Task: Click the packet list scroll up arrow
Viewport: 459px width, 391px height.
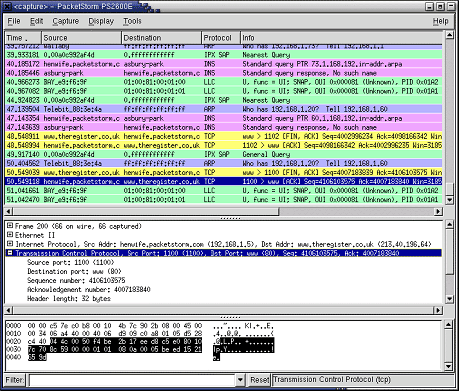Action: [x=449, y=35]
